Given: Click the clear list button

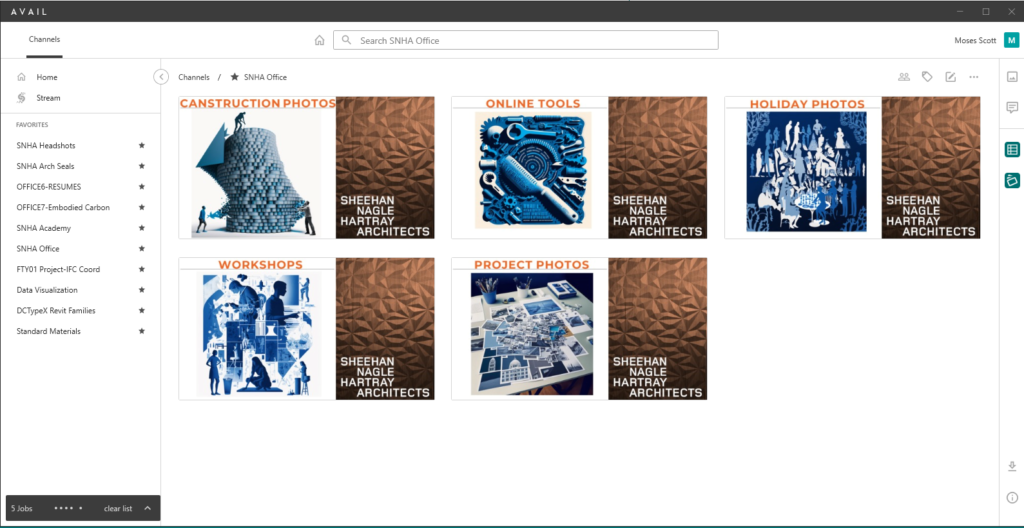Looking at the screenshot, I should tap(118, 508).
